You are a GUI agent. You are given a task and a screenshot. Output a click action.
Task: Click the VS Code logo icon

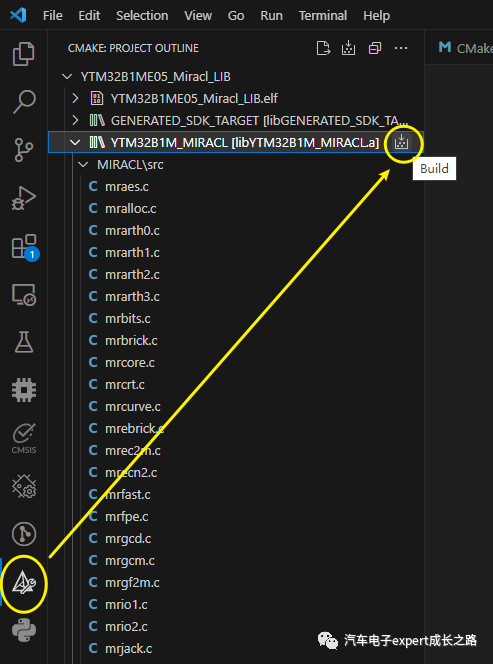point(18,15)
